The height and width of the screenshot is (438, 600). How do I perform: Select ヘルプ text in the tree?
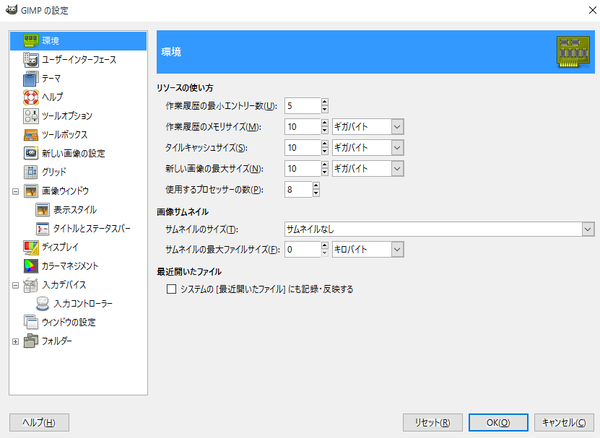[52, 97]
